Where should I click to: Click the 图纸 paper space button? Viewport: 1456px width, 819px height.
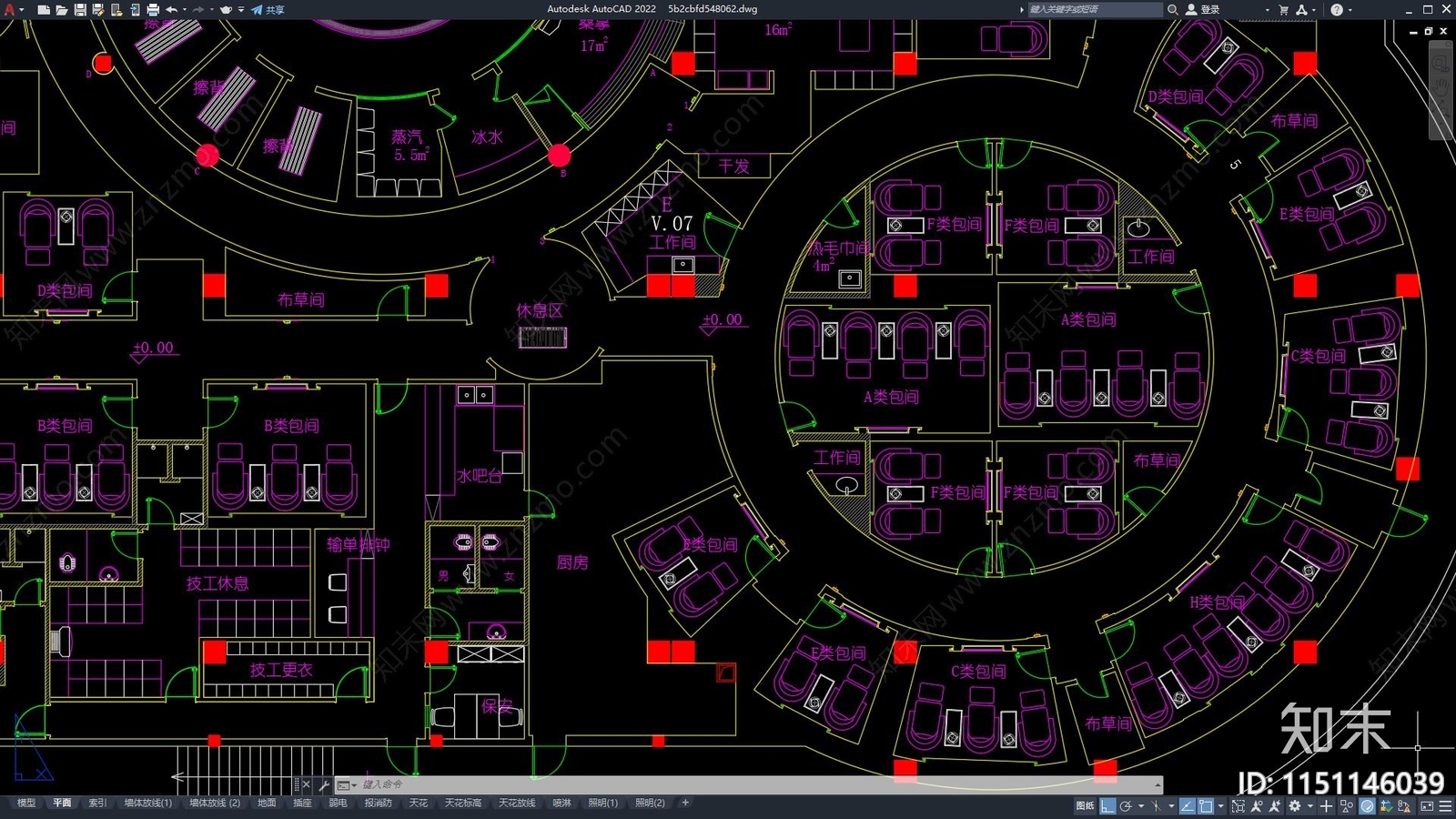point(1085,805)
